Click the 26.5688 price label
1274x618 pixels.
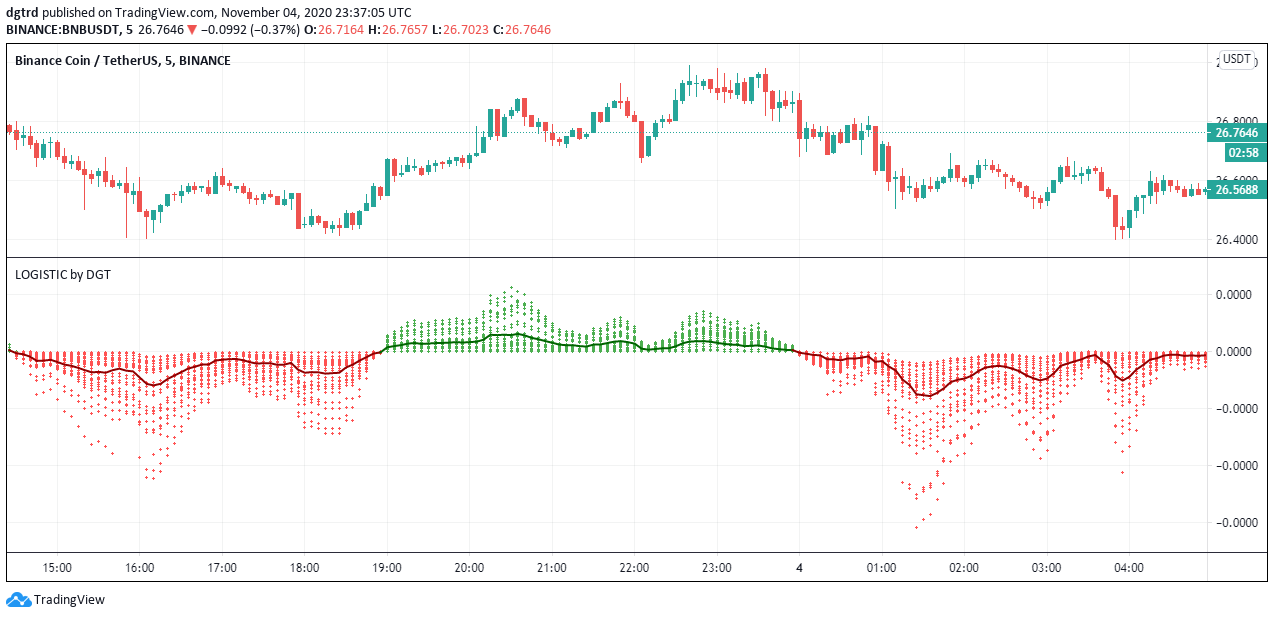pyautogui.click(x=1237, y=190)
